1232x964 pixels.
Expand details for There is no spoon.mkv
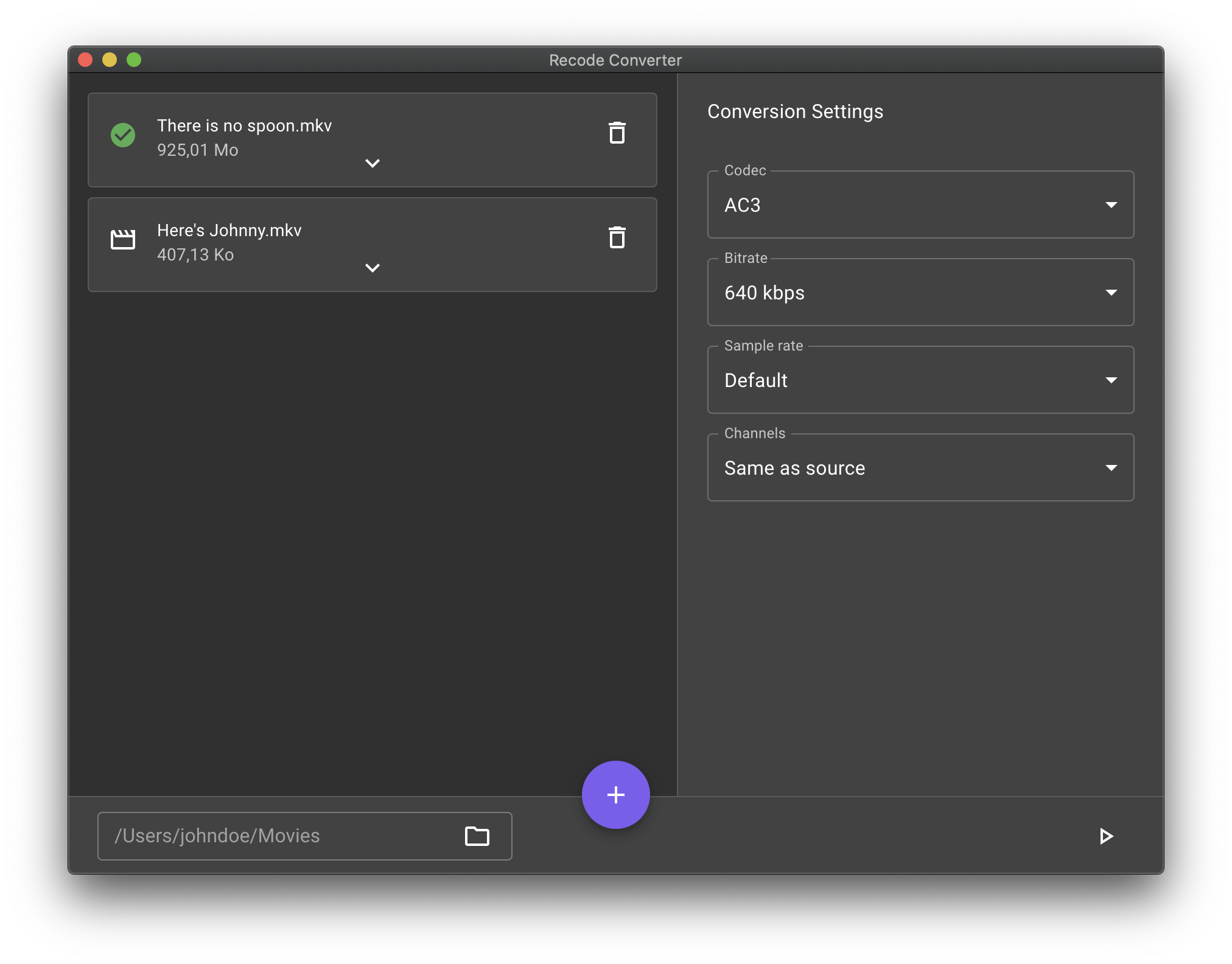click(372, 163)
